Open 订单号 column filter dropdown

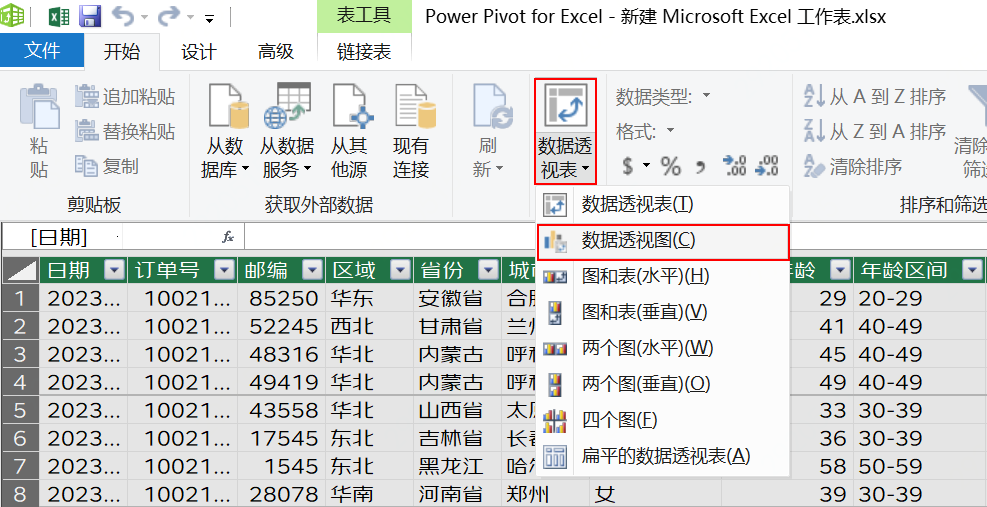(225, 271)
